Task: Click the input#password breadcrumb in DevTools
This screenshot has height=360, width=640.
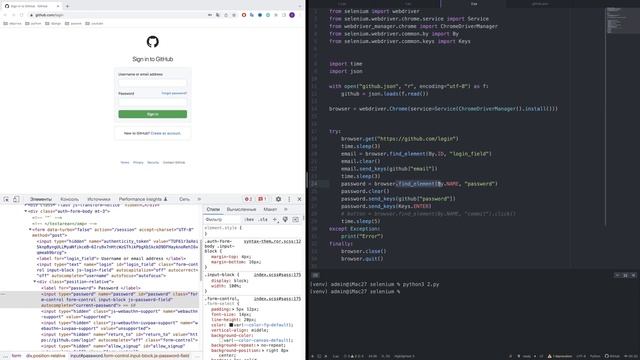Action: pyautogui.click(x=130, y=356)
